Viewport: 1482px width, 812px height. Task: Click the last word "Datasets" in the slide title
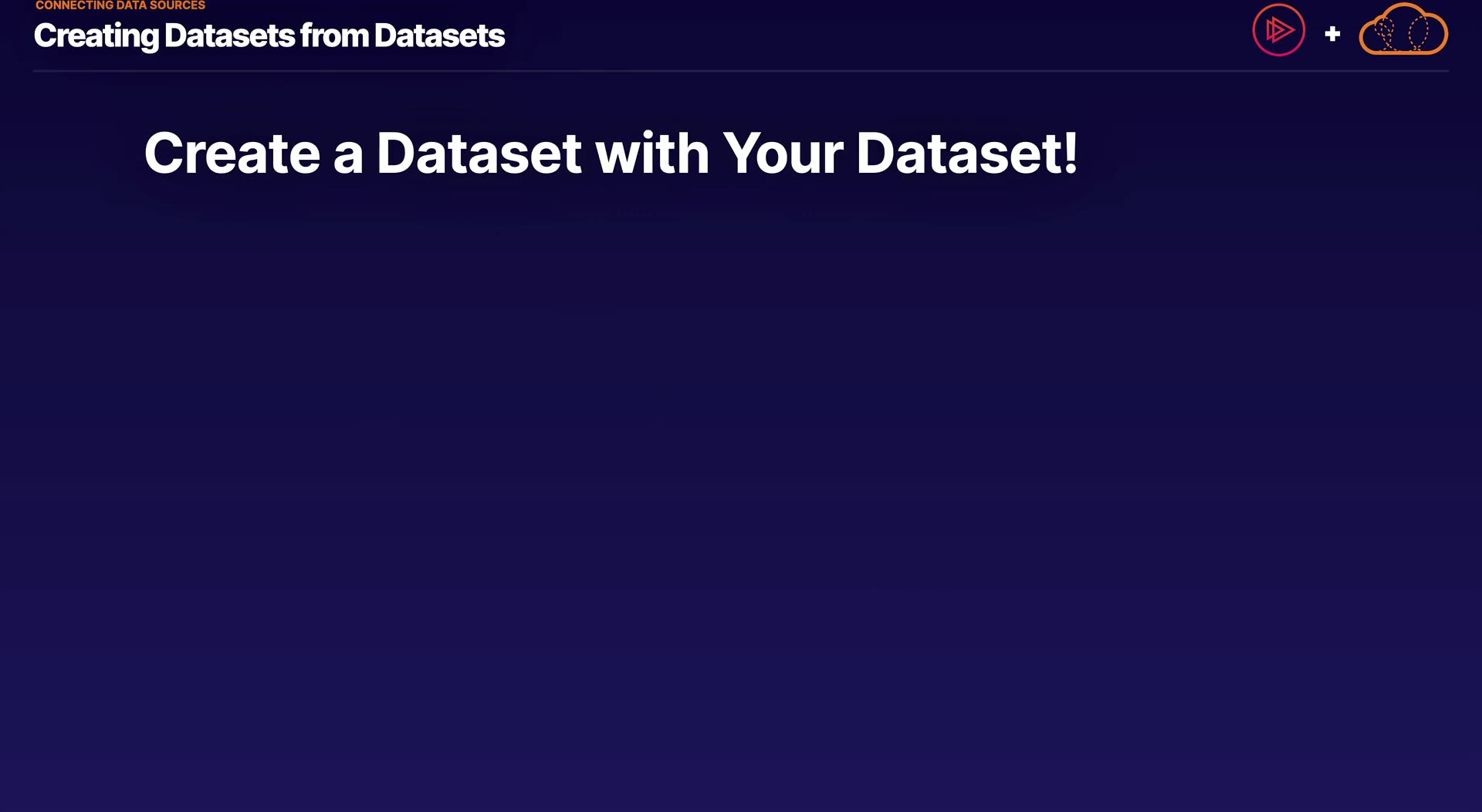point(439,36)
